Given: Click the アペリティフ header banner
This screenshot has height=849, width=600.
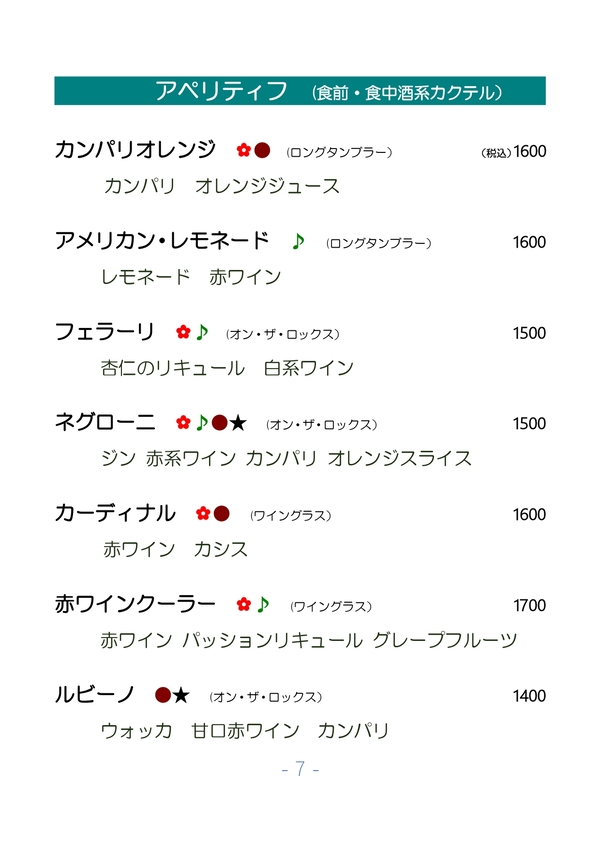Looking at the screenshot, I should 300,91.
